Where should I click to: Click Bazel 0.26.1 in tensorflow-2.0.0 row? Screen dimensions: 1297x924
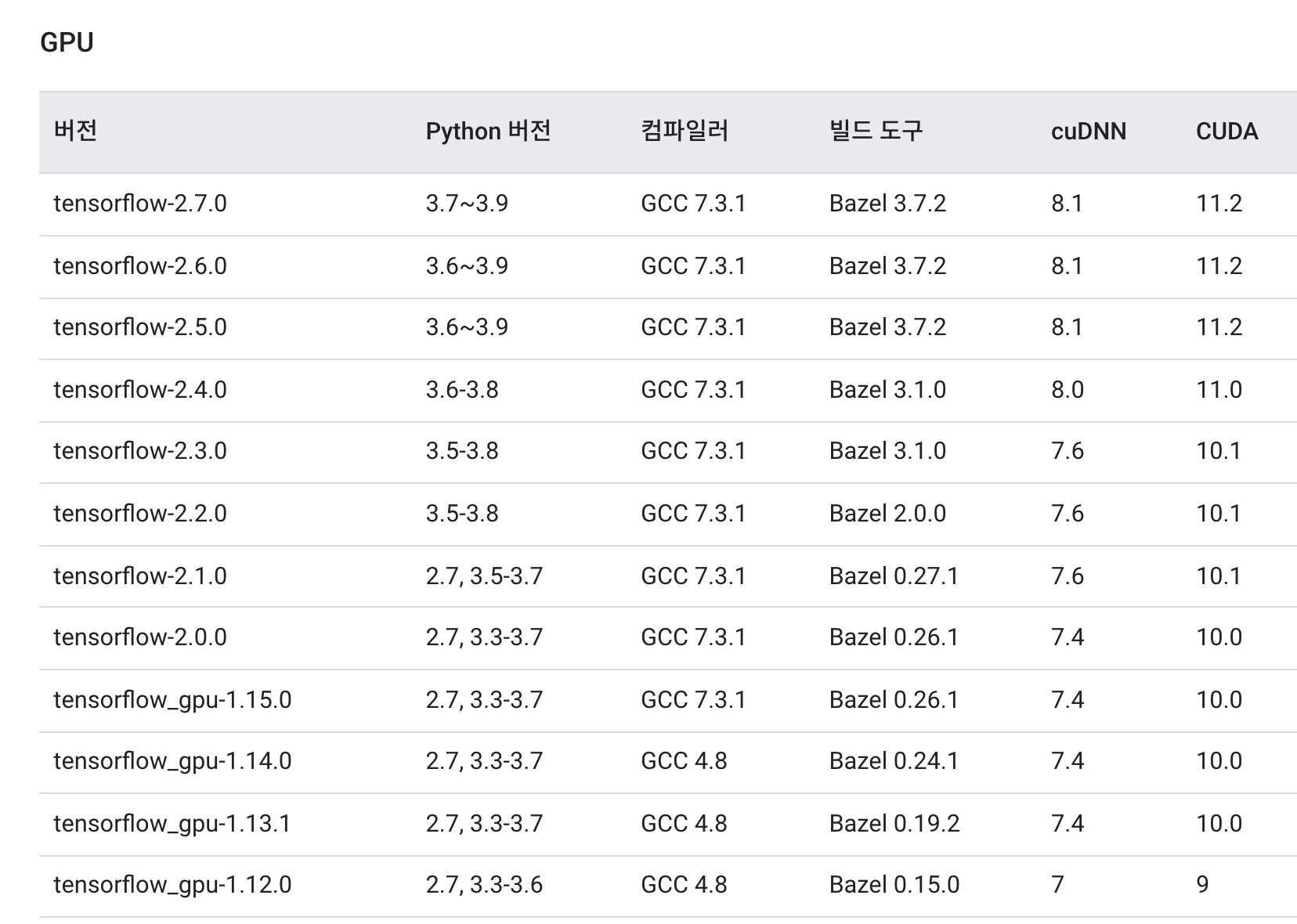tap(894, 637)
